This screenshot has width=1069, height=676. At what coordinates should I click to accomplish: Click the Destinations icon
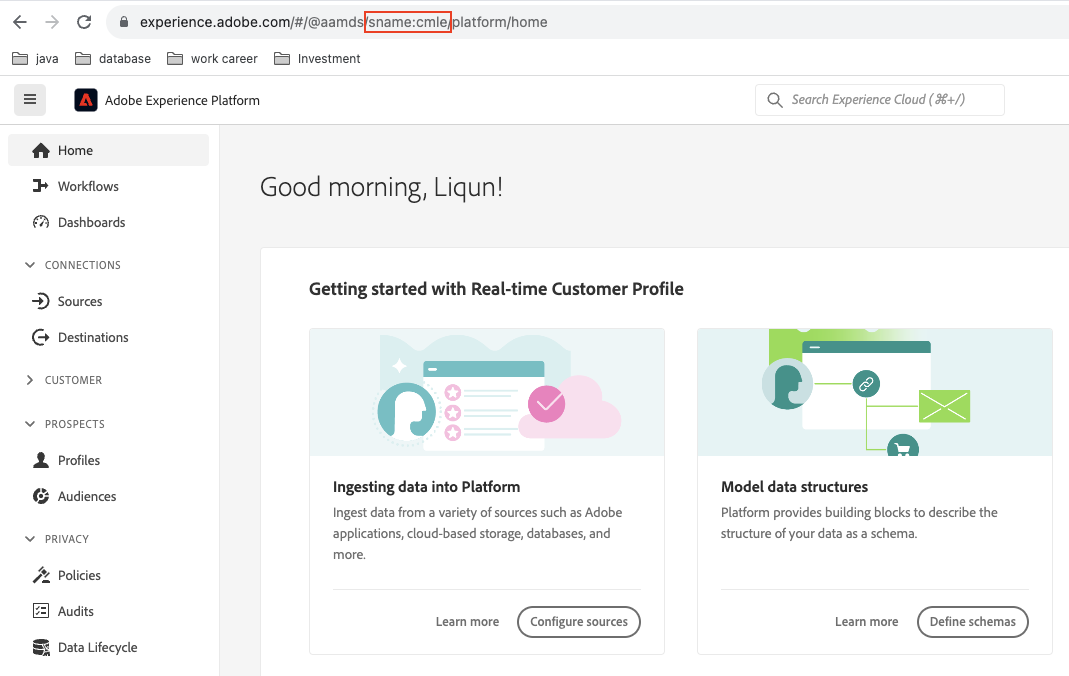(41, 337)
